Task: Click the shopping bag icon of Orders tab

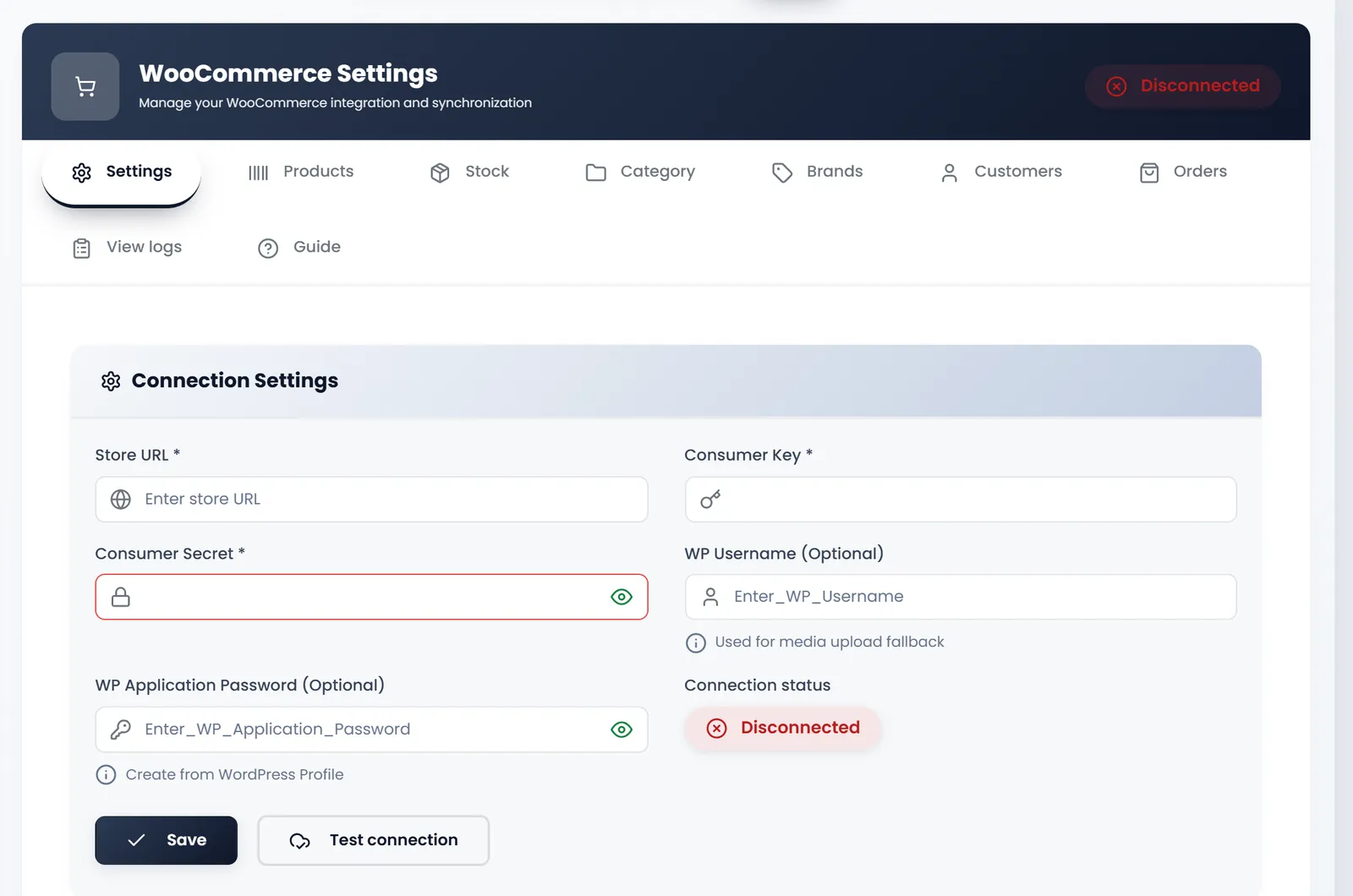Action: pyautogui.click(x=1149, y=172)
